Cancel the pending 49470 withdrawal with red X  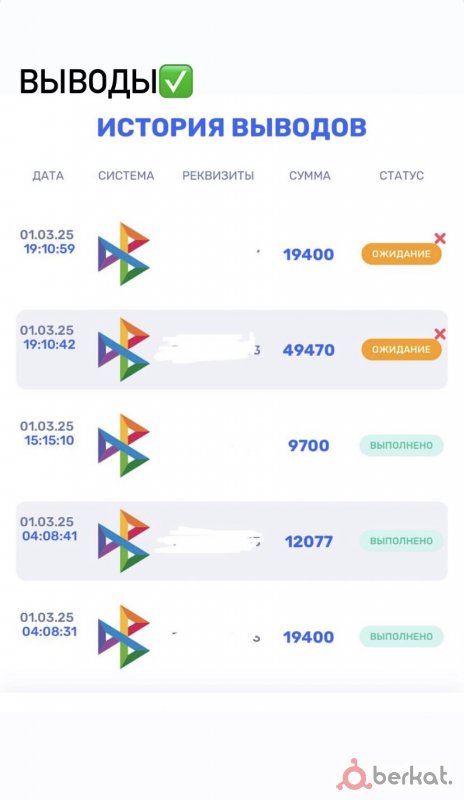pyautogui.click(x=439, y=334)
